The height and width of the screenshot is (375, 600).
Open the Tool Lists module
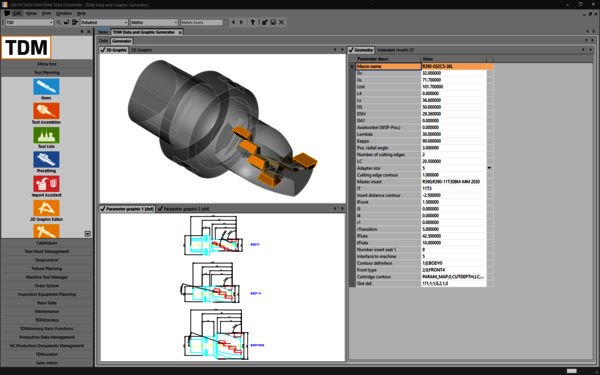click(46, 135)
